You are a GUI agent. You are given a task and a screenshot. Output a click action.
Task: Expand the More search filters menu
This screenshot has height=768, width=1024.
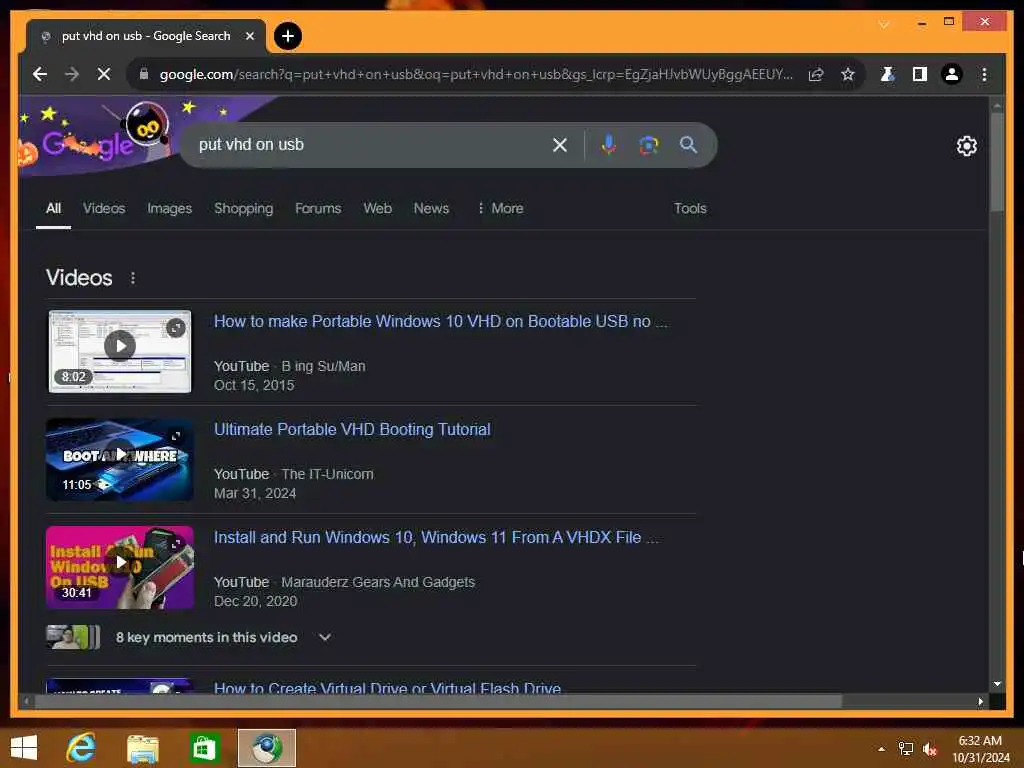[500, 208]
